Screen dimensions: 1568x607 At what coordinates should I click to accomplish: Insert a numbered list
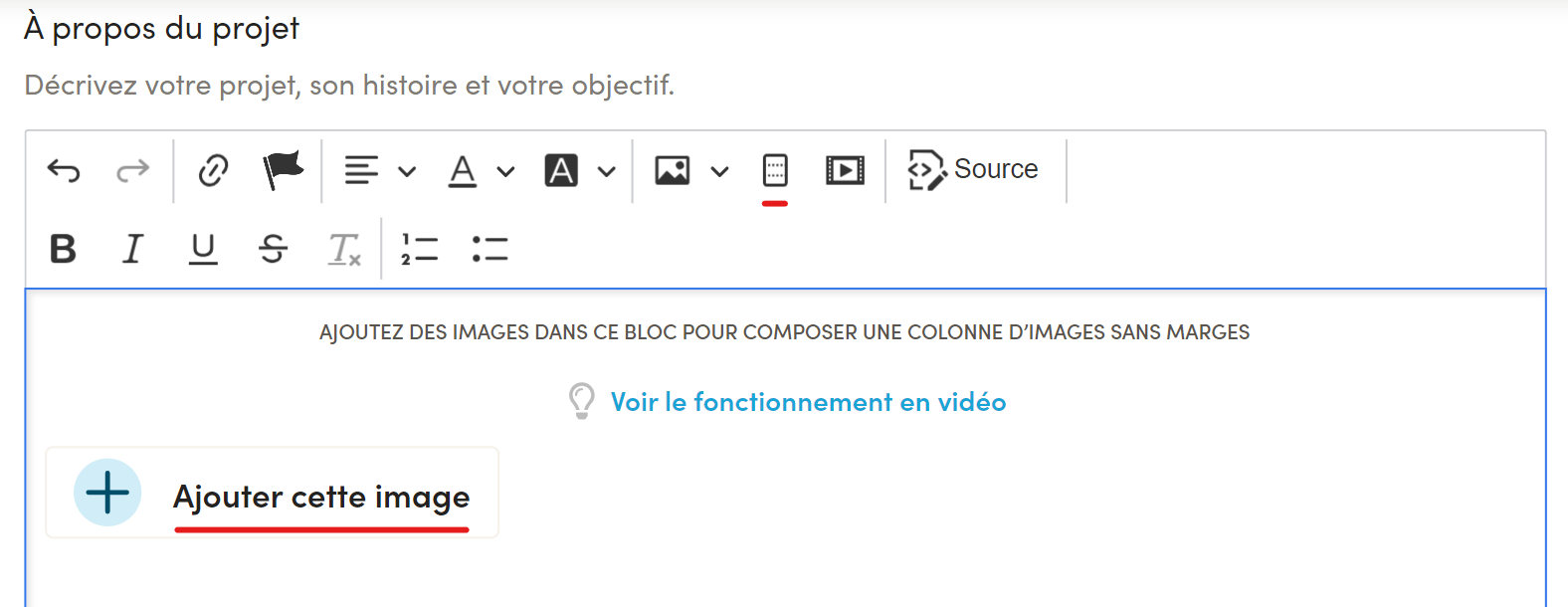(420, 249)
